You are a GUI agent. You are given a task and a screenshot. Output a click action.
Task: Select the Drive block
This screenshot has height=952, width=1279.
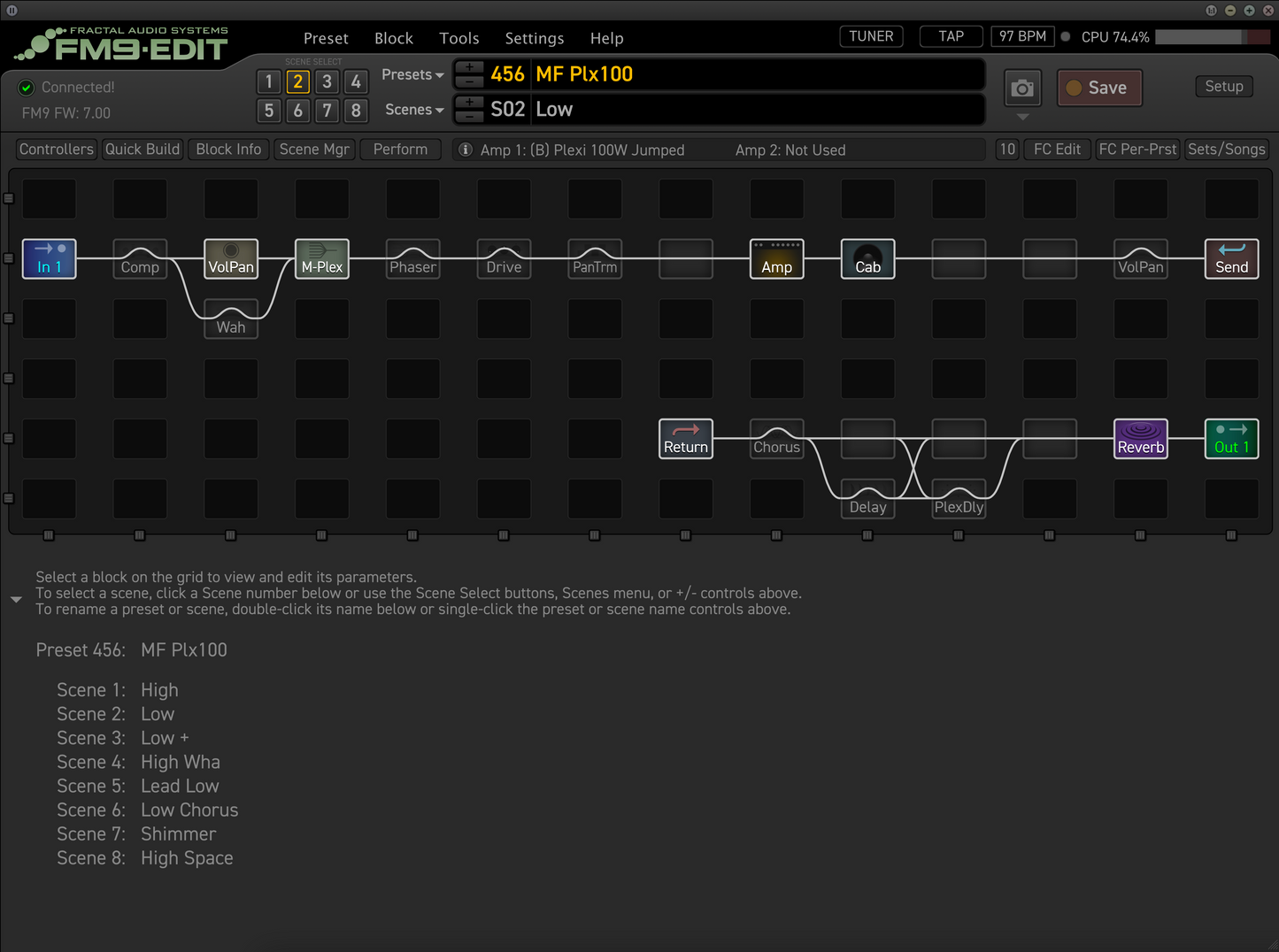[504, 259]
